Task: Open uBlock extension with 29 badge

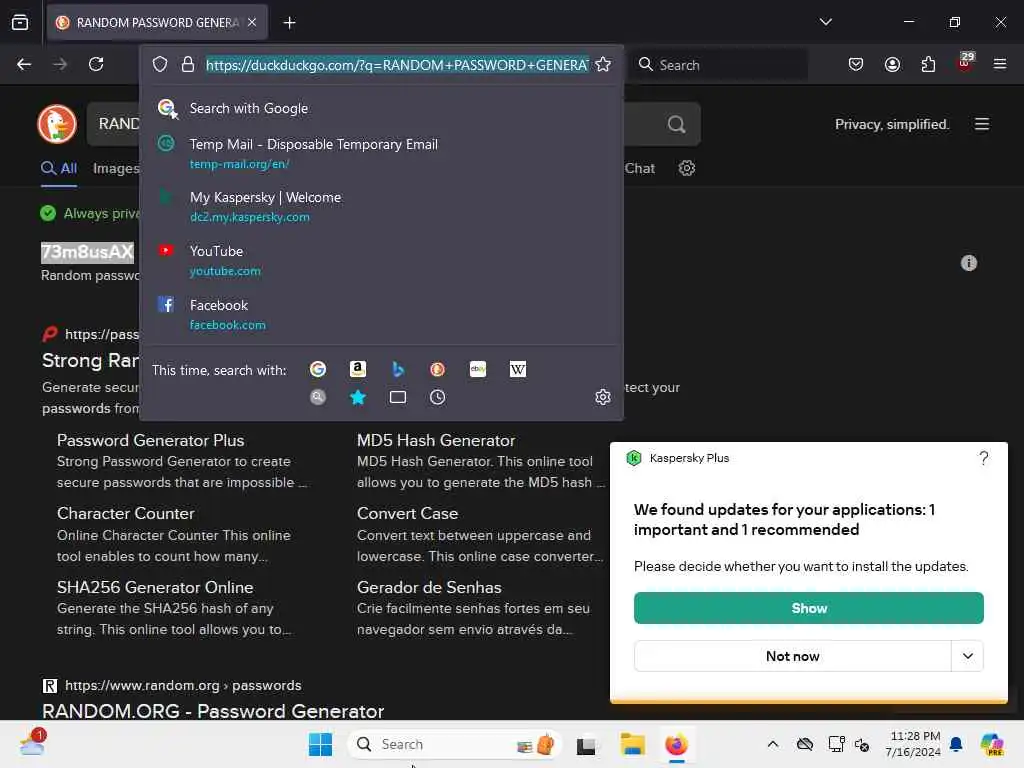Action: tap(965, 63)
